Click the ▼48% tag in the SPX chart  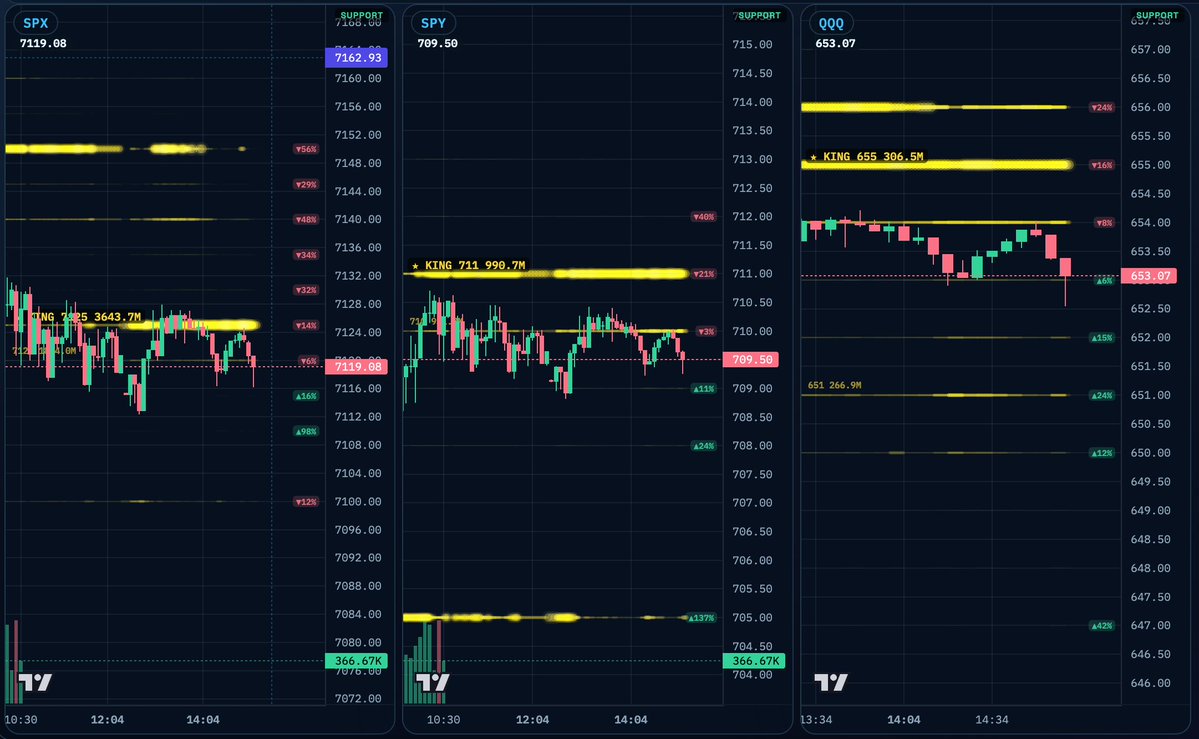306,220
